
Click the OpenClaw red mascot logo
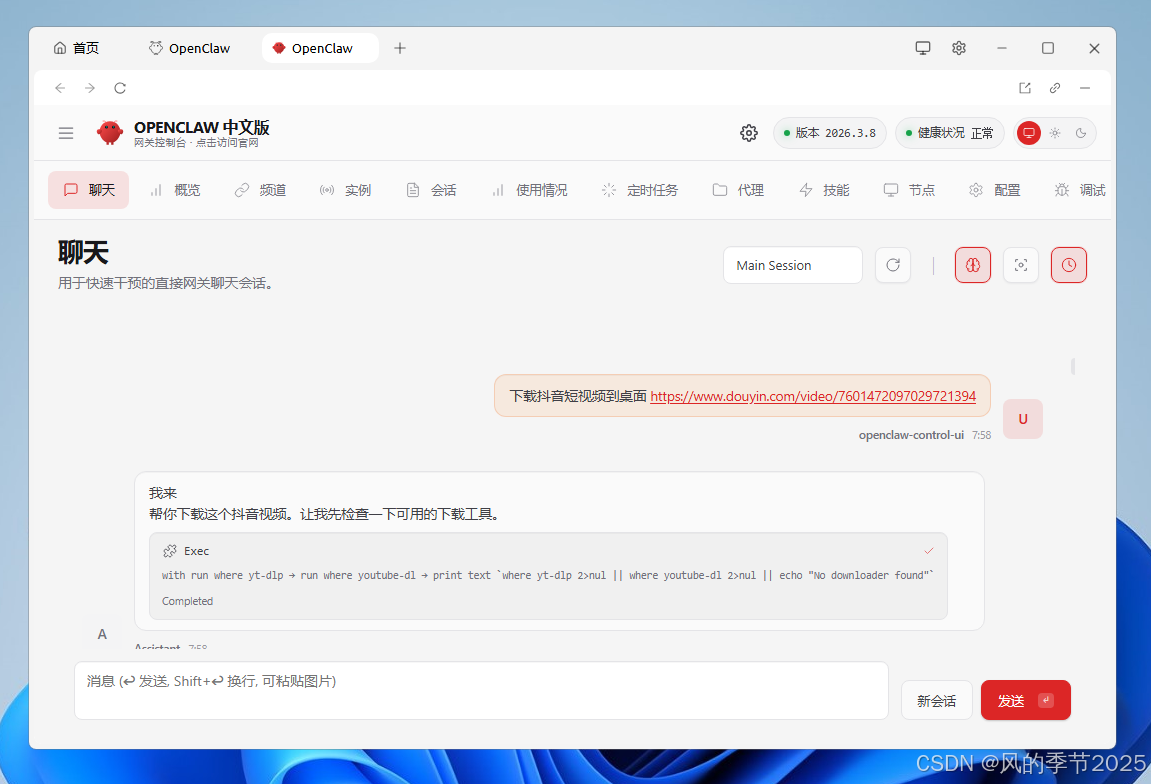[x=109, y=133]
